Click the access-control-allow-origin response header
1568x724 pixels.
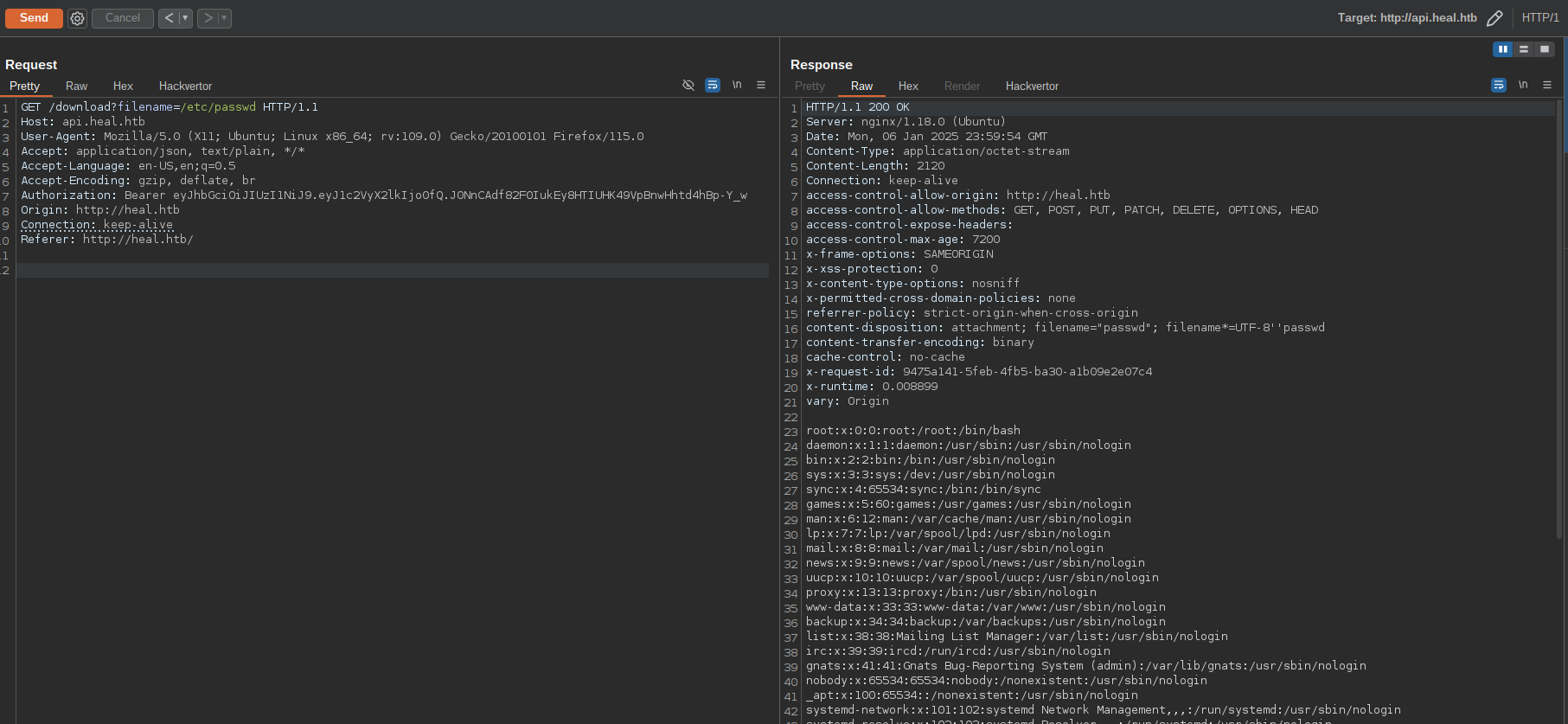coord(958,195)
